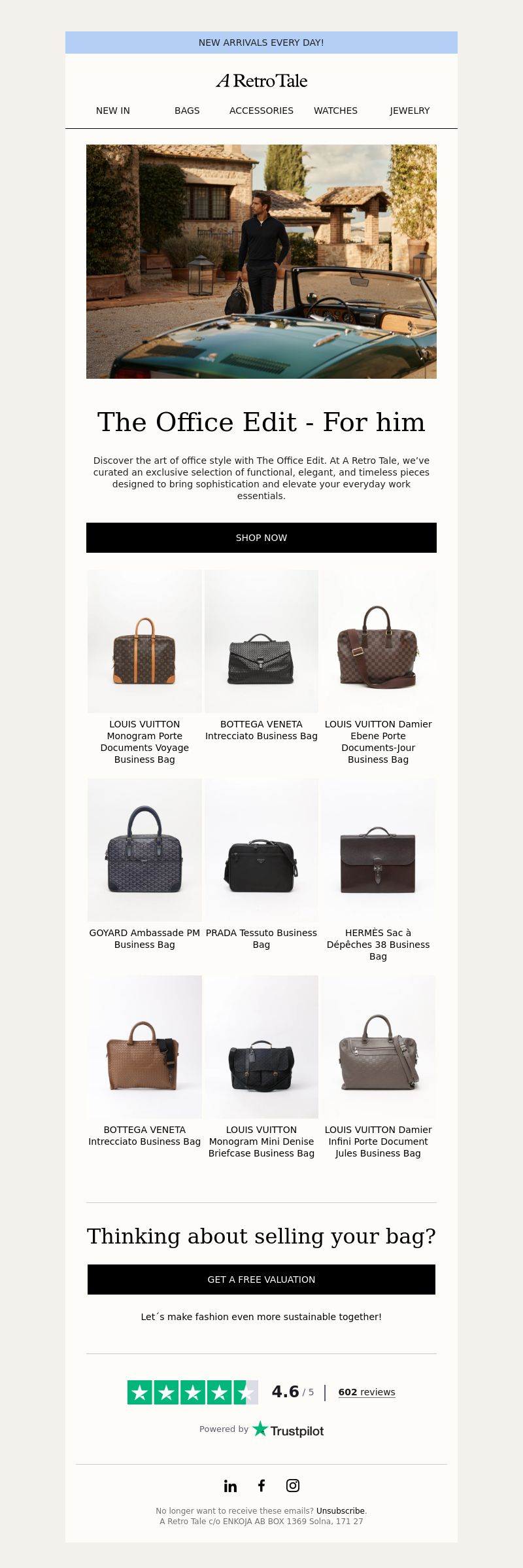Click the A Retro Tale logo
523x1568 pixels.
tap(261, 80)
